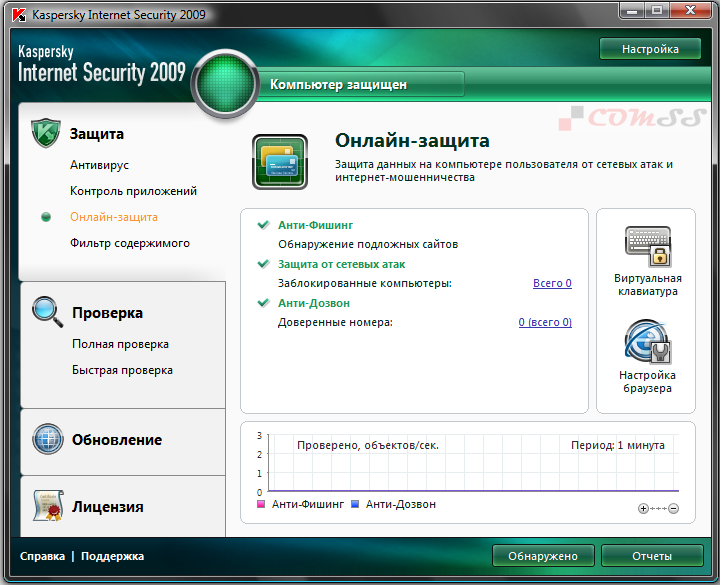Click the checkmark next to Анти-Дозвон
The width and height of the screenshot is (720, 585).
pos(264,303)
